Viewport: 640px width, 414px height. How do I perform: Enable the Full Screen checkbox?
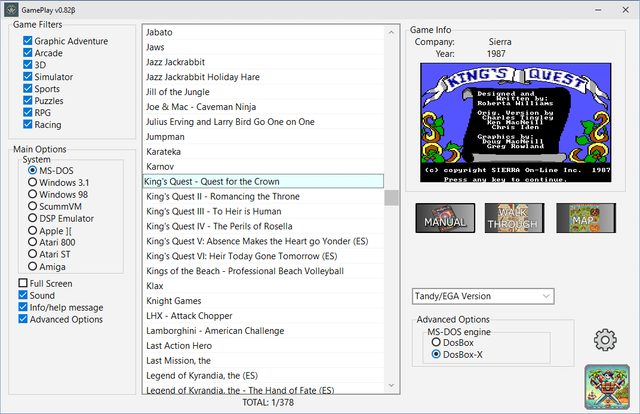[23, 283]
